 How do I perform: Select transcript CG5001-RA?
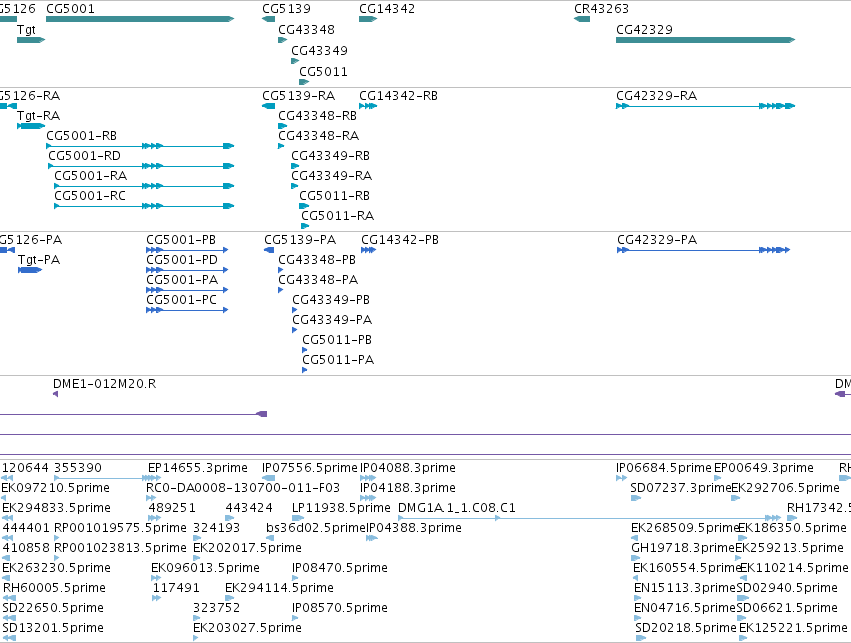point(144,186)
